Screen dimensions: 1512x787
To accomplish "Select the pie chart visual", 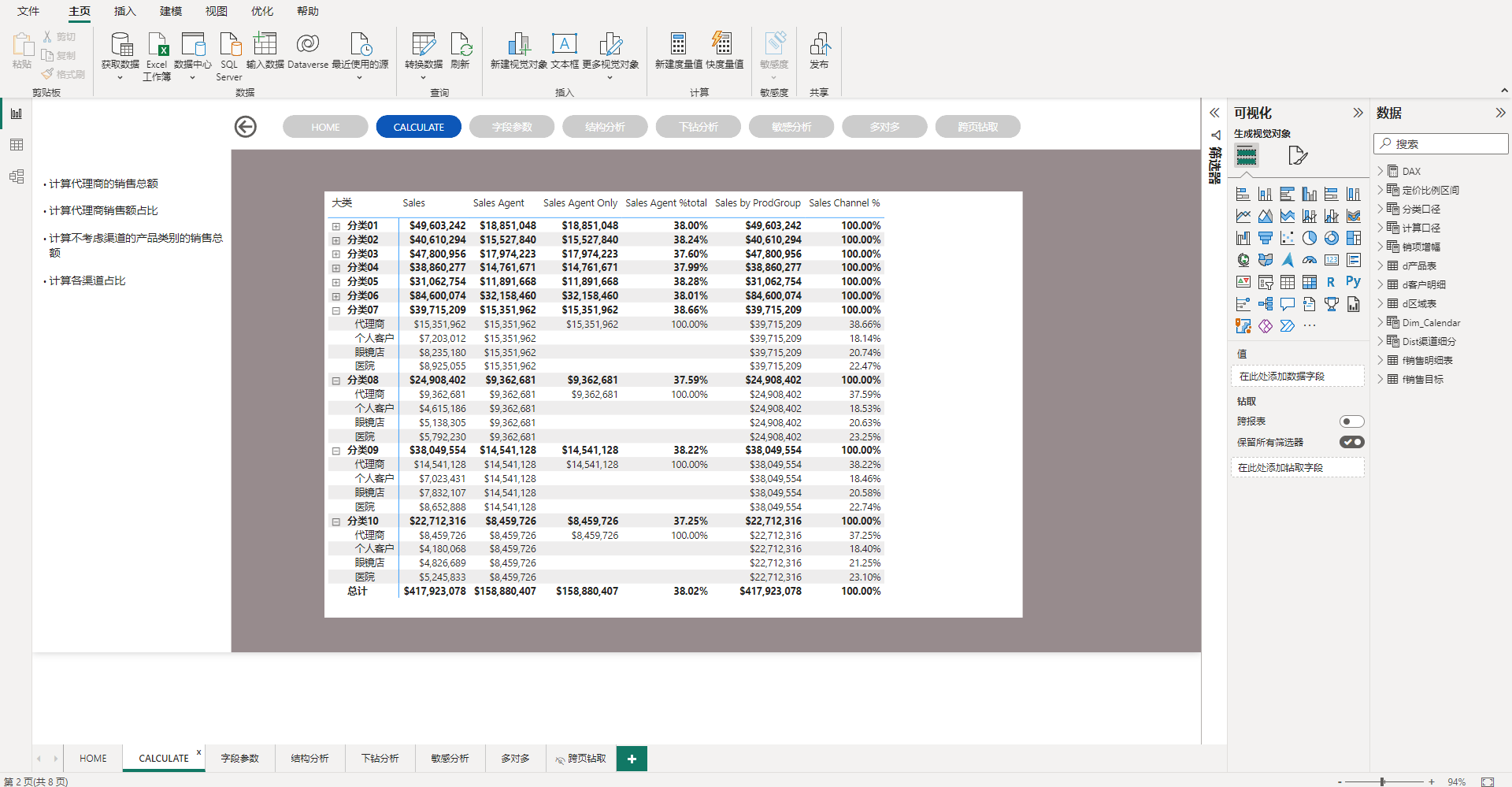I will (1310, 238).
